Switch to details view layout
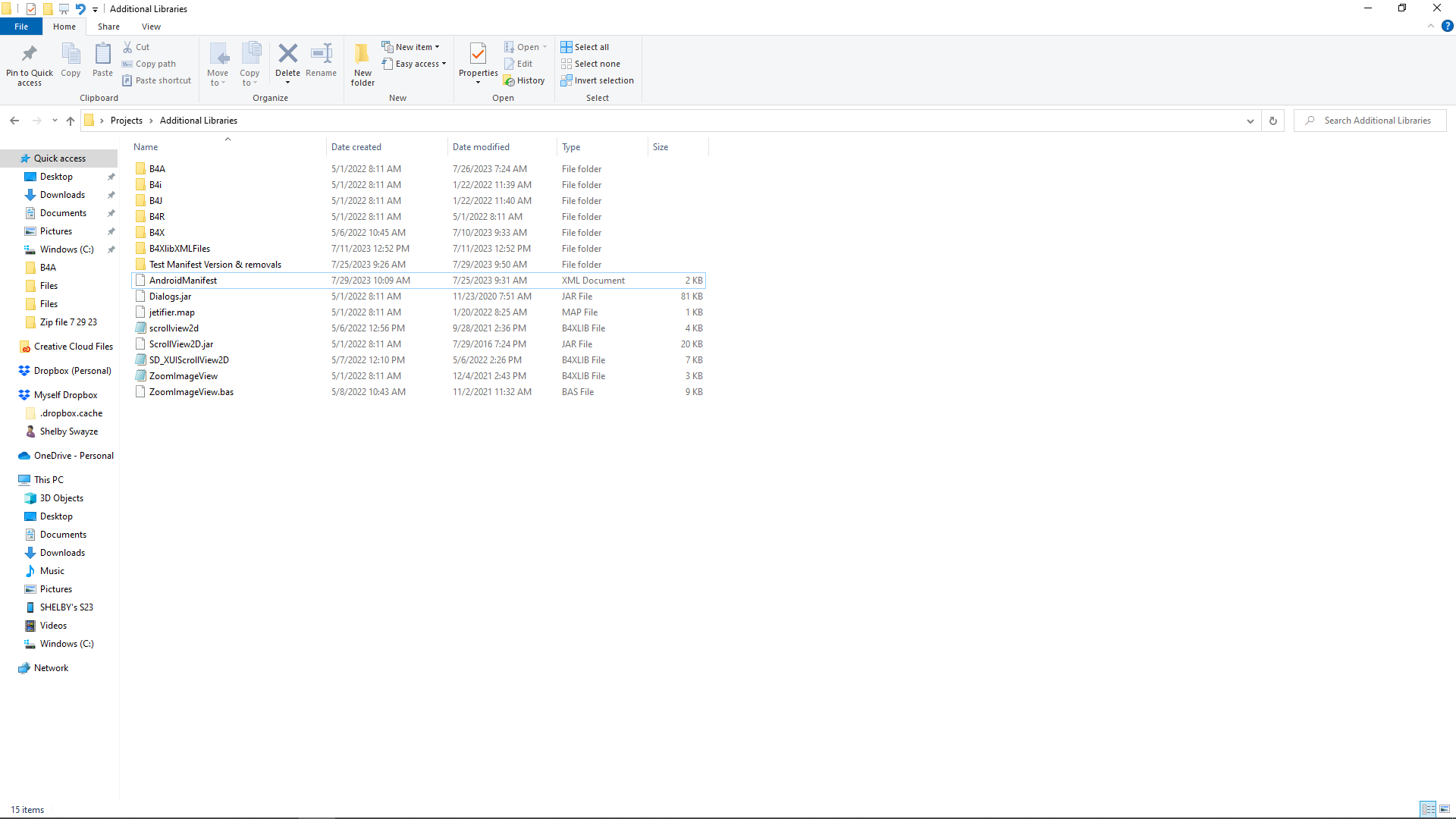 pyautogui.click(x=1428, y=809)
